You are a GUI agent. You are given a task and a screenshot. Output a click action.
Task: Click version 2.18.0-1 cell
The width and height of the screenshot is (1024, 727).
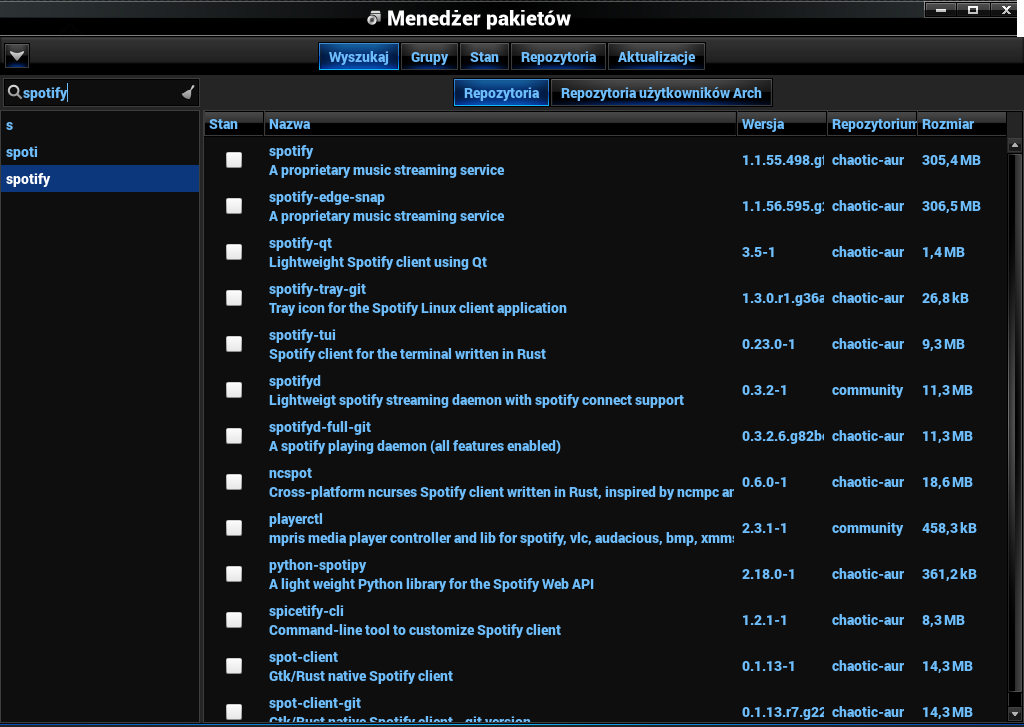(x=768, y=574)
